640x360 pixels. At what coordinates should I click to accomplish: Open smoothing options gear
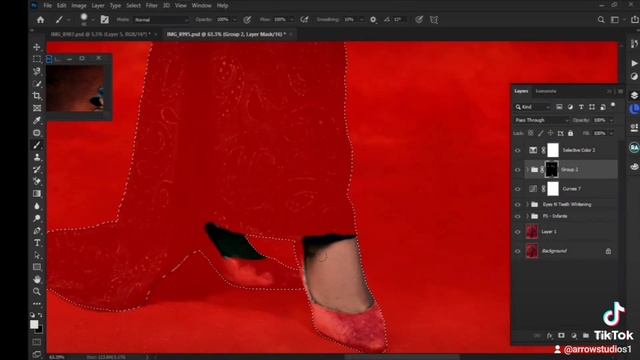tap(373, 20)
